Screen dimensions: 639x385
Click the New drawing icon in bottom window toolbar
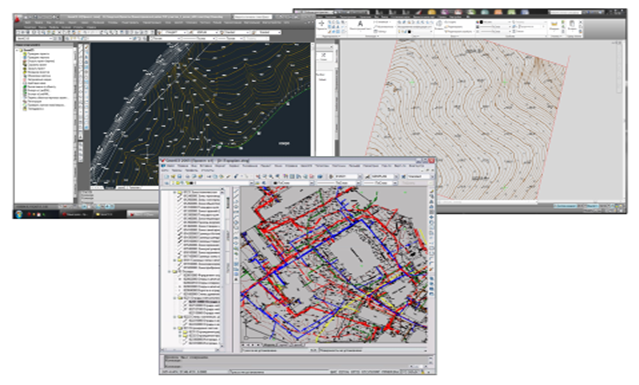167,176
